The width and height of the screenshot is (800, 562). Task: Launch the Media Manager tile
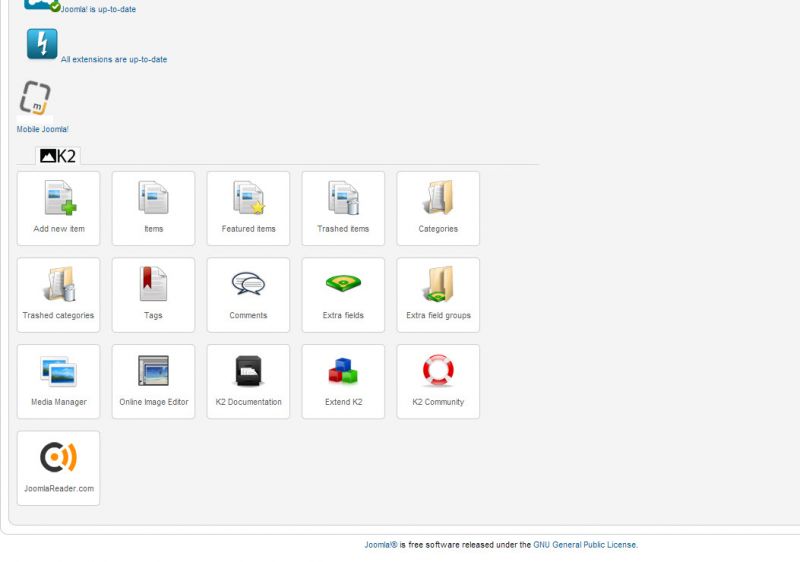click(59, 382)
